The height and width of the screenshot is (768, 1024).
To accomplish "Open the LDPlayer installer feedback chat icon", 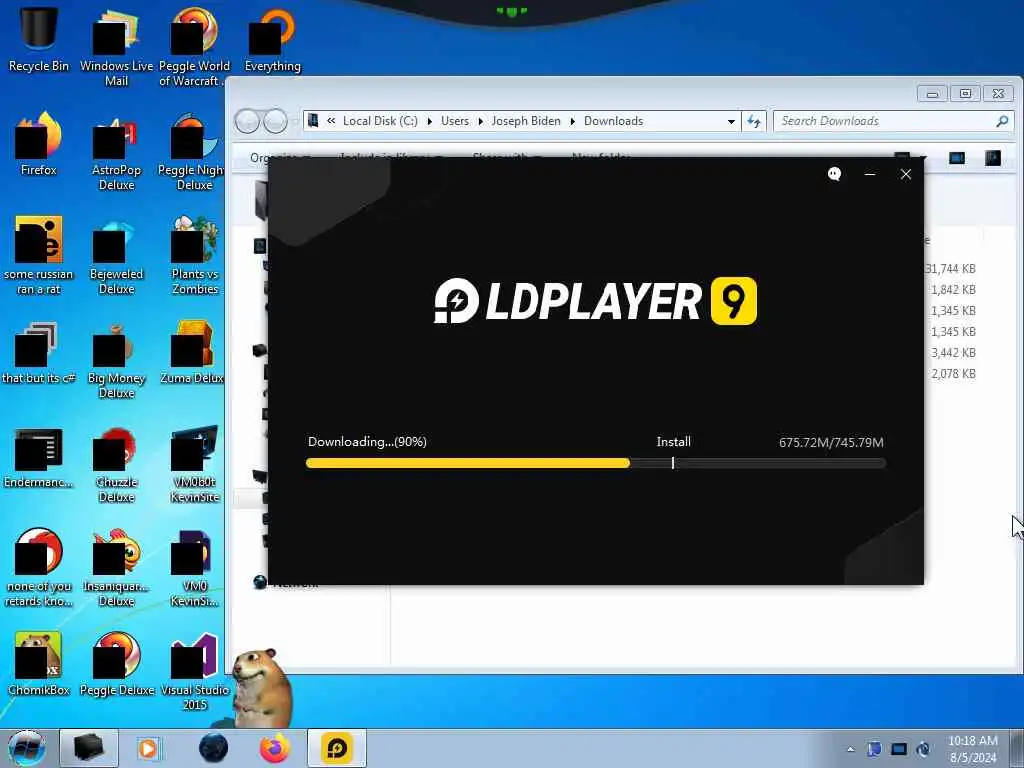I will pos(834,174).
